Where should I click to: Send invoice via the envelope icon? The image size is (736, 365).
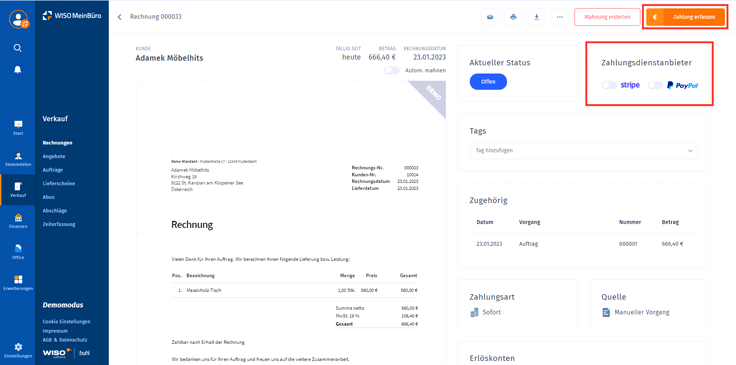(x=490, y=17)
